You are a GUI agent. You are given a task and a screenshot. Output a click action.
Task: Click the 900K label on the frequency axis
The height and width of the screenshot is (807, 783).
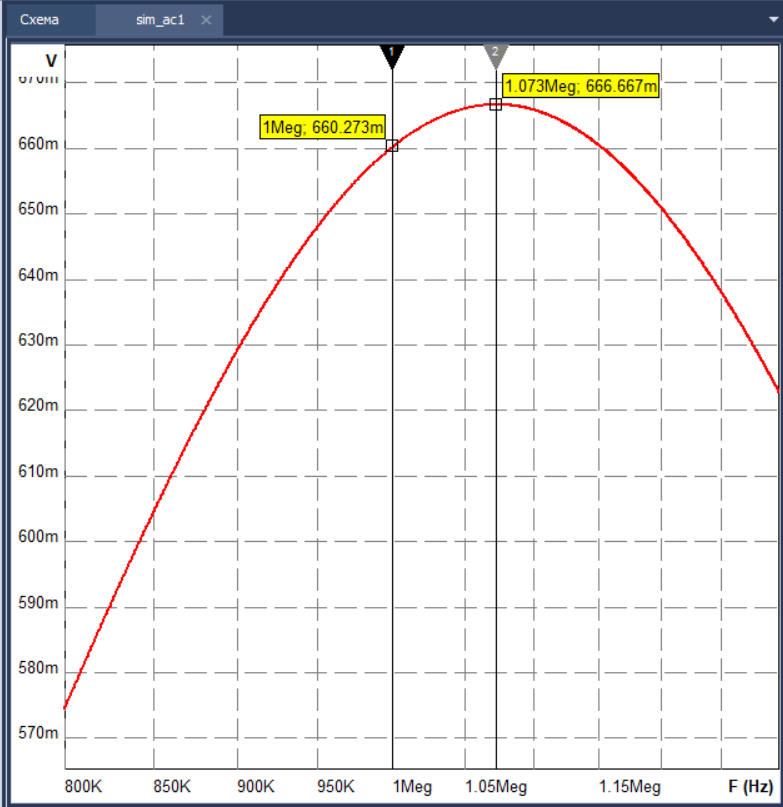(x=258, y=786)
